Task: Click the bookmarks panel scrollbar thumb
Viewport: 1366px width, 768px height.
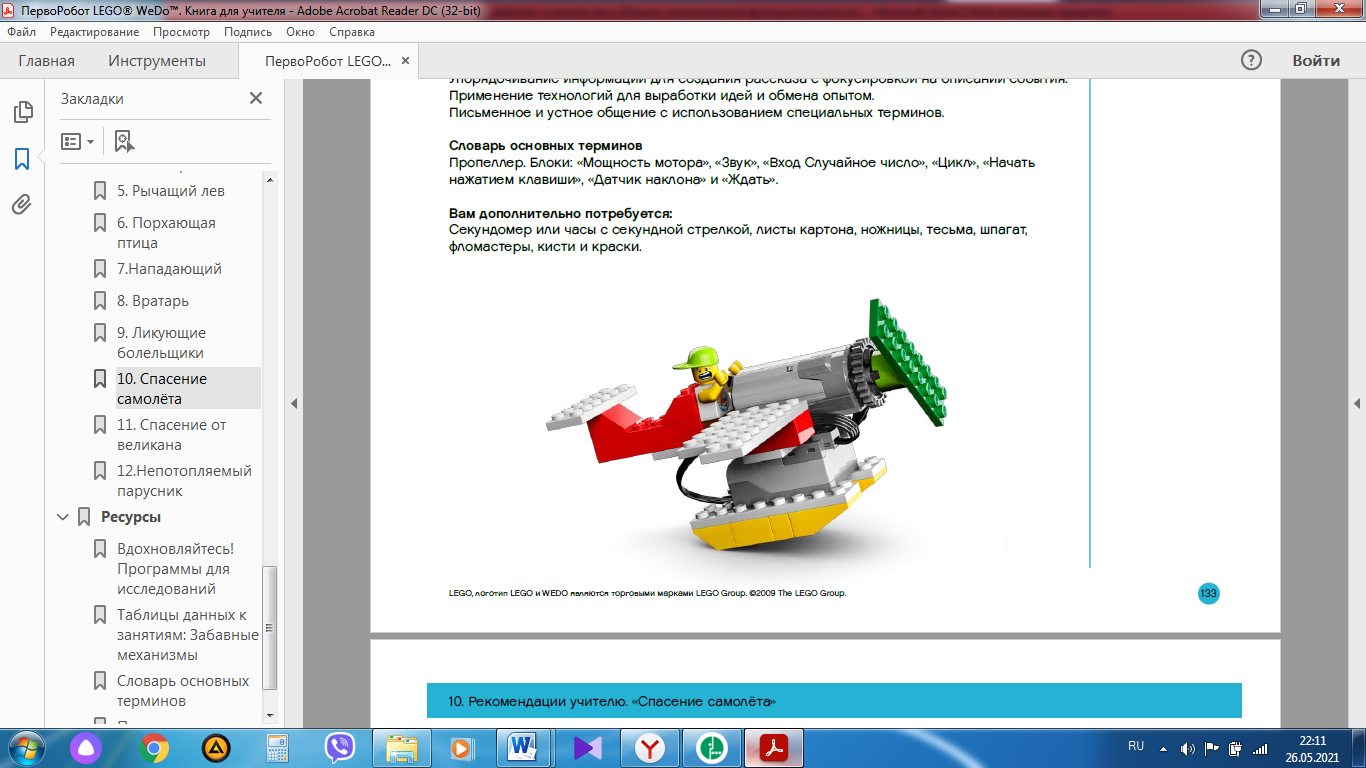Action: click(269, 629)
